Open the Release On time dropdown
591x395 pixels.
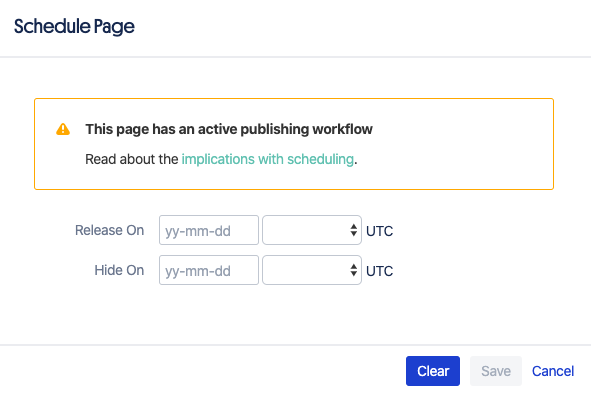tap(312, 230)
